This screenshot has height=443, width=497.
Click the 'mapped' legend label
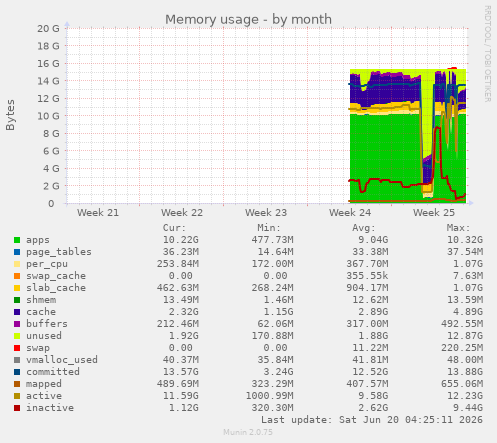point(44,384)
